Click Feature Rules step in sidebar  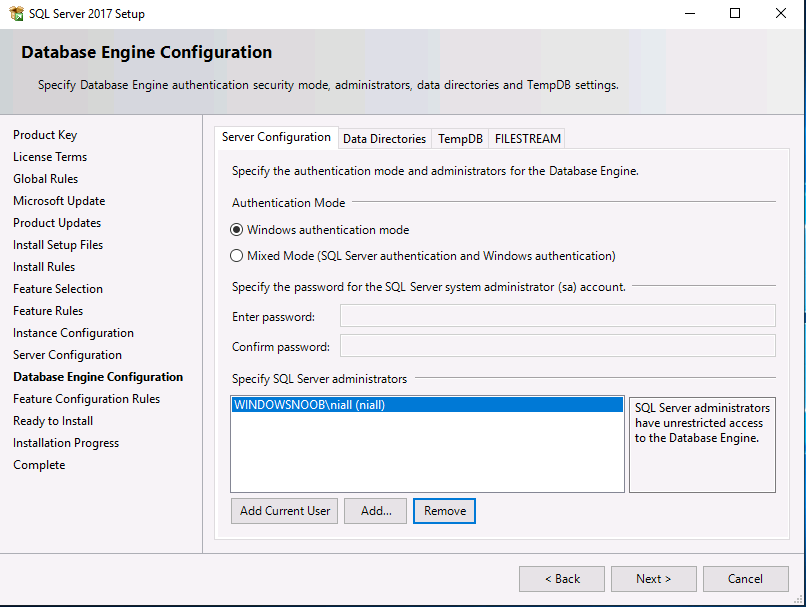tap(48, 311)
